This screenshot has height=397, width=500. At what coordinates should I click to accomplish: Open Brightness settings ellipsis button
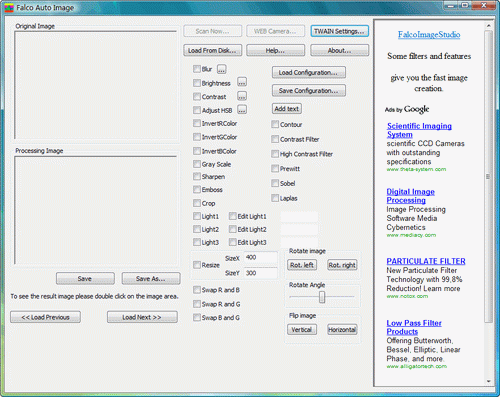[242, 82]
